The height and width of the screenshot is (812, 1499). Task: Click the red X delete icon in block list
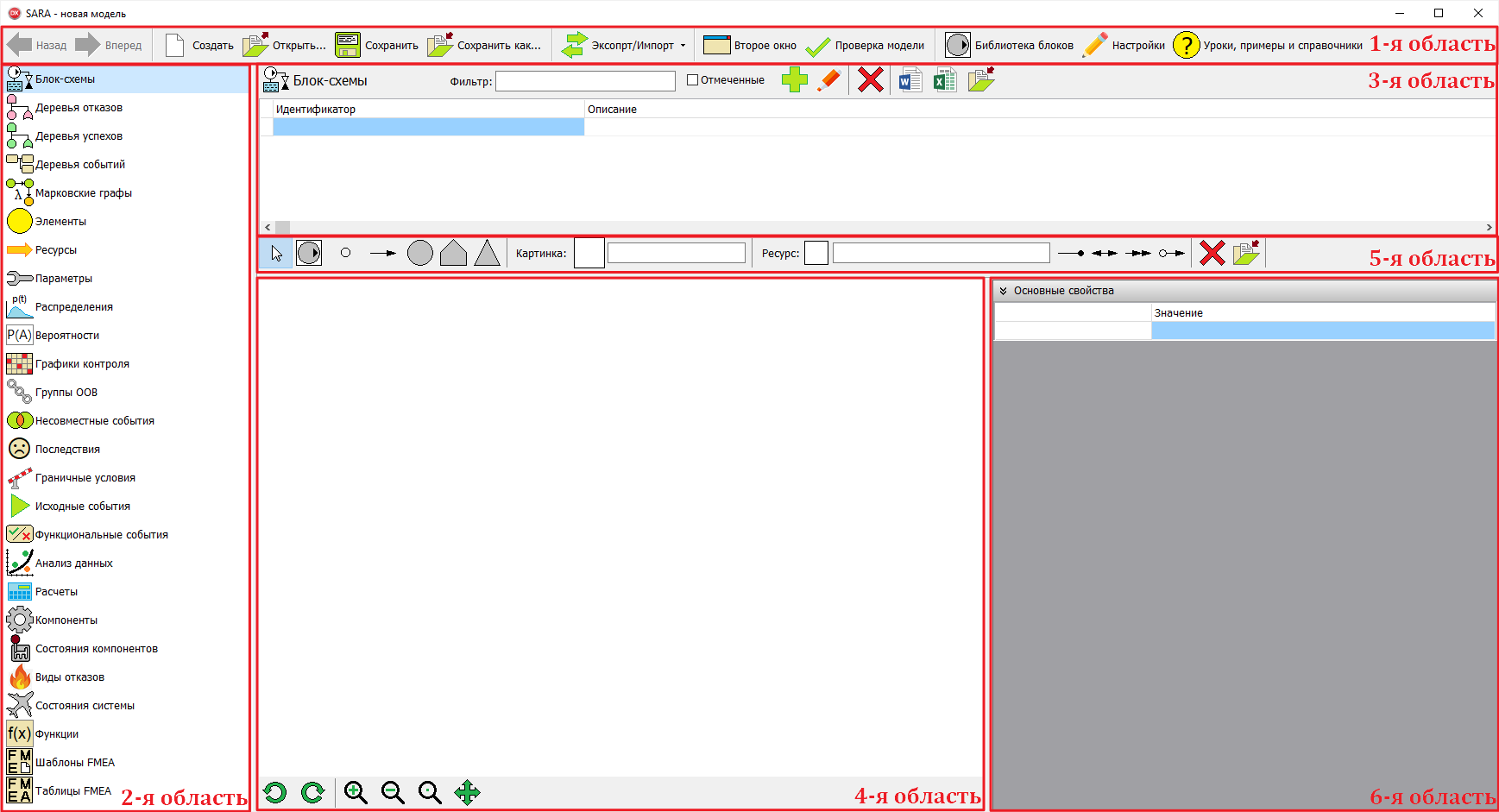pyautogui.click(x=870, y=80)
